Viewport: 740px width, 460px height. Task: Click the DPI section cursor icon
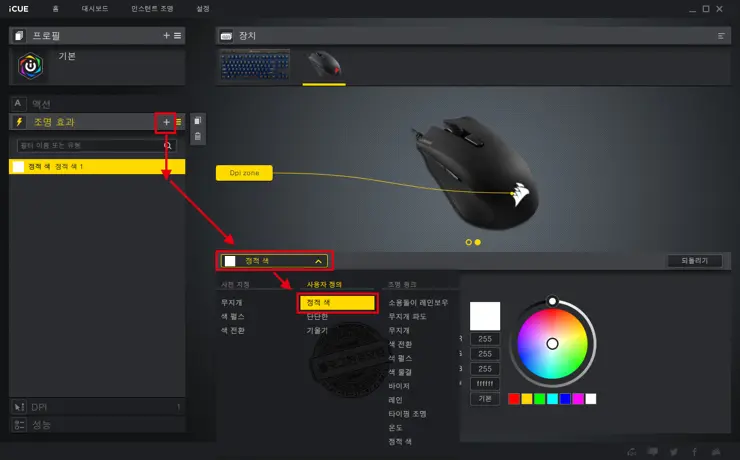[19, 407]
